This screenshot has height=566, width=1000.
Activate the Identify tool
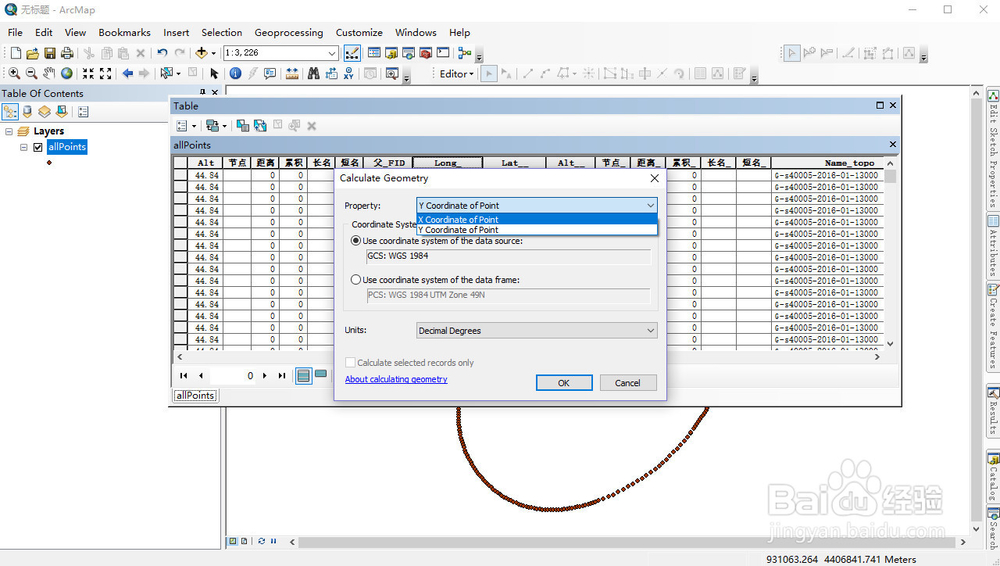235,74
